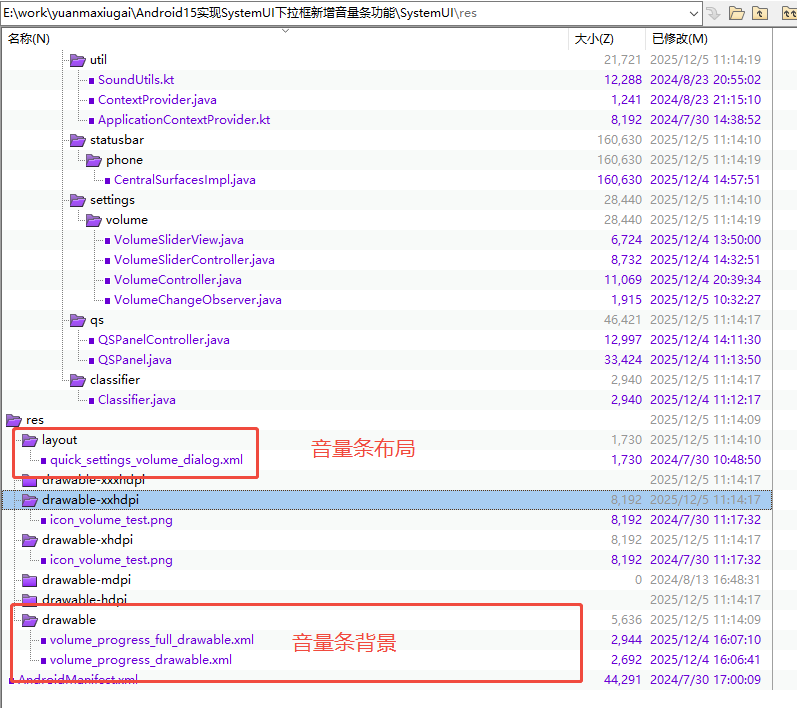Sort by the 已修改(M) column header

pyautogui.click(x=680, y=39)
